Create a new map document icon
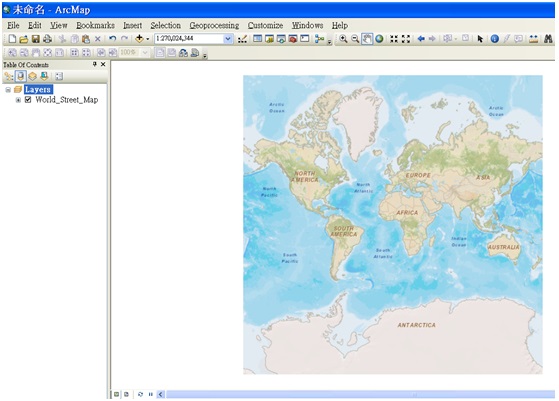Screen dimensions: 559x401 pyautogui.click(x=12, y=39)
